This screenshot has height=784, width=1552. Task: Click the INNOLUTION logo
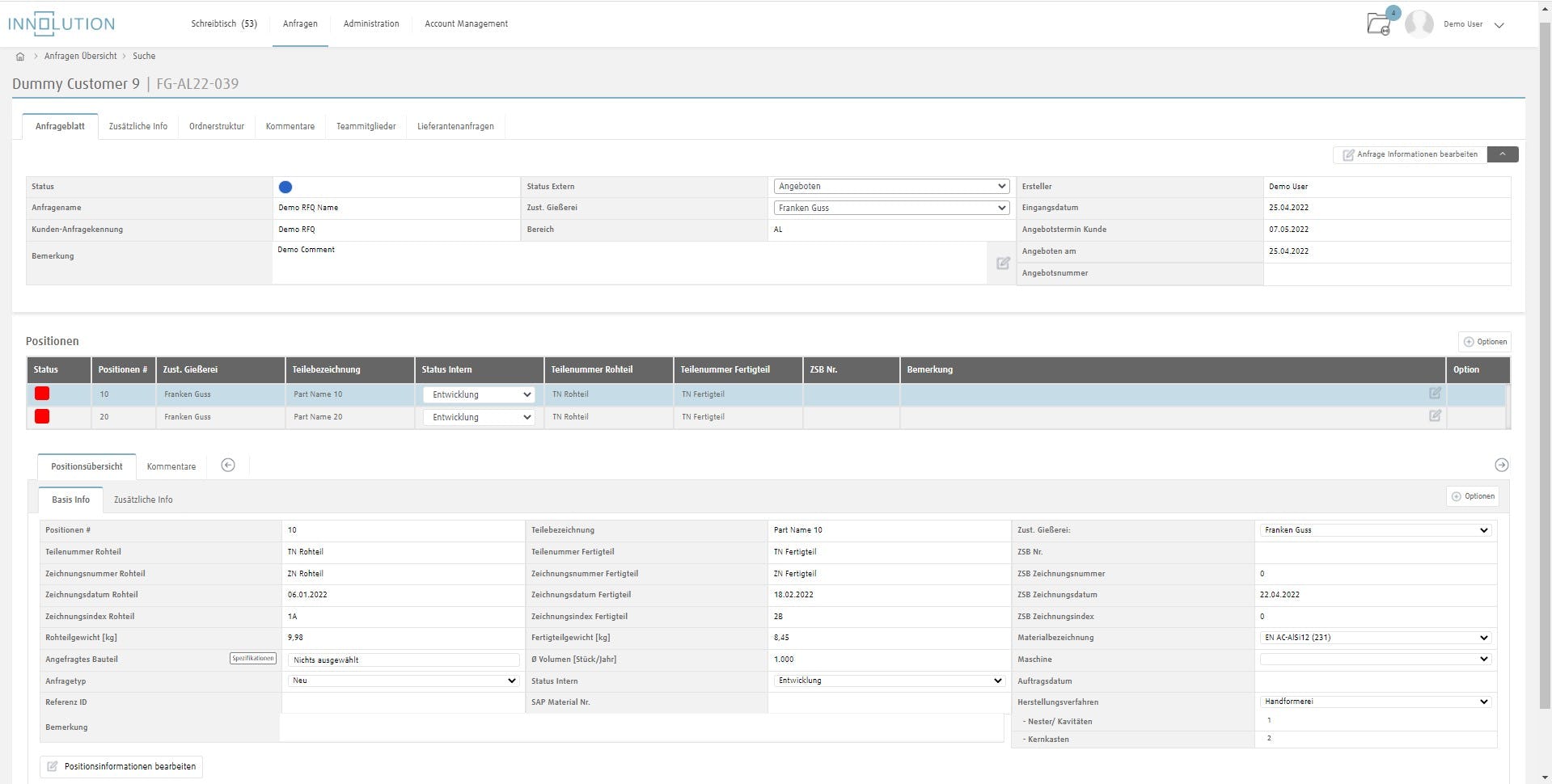coord(61,23)
